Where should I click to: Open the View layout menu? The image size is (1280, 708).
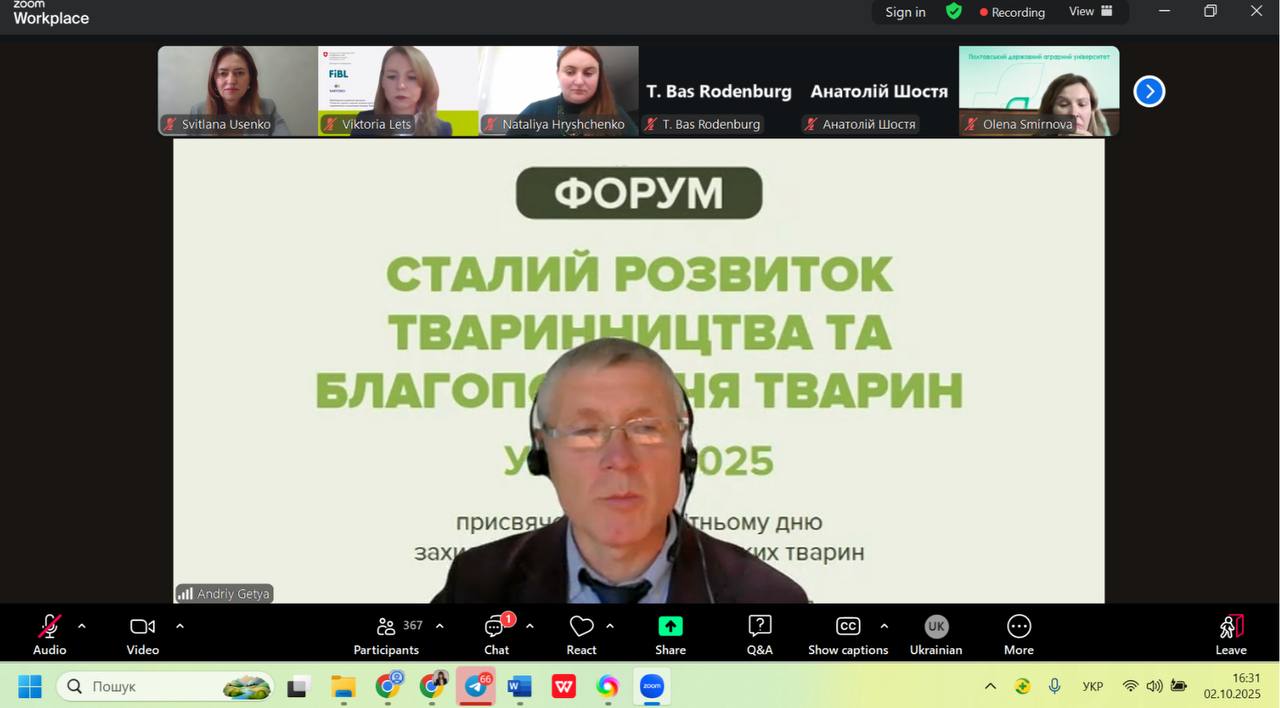click(1091, 11)
